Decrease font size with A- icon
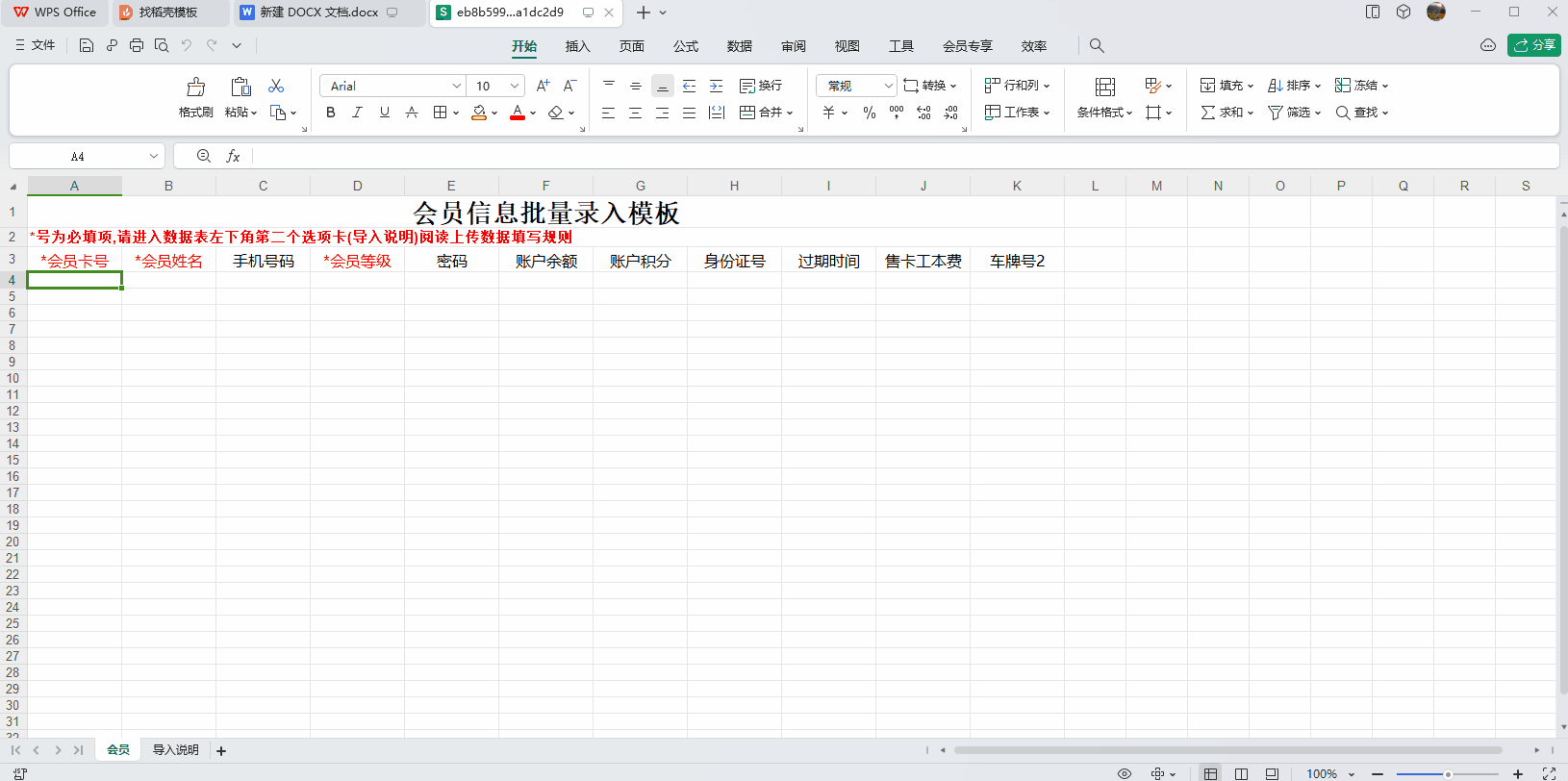The width and height of the screenshot is (1568, 781). pyautogui.click(x=569, y=86)
